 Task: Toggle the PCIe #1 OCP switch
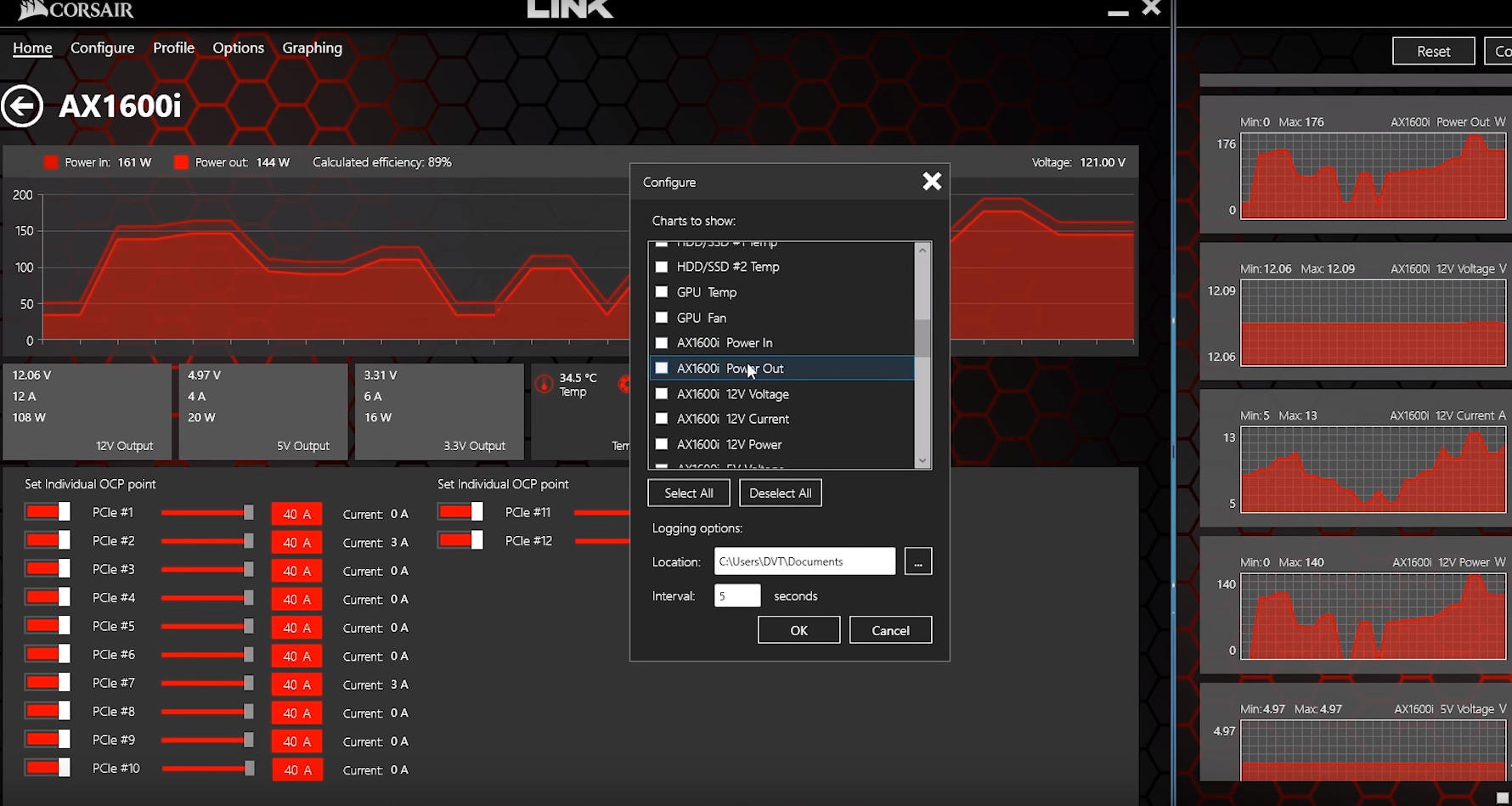point(48,512)
